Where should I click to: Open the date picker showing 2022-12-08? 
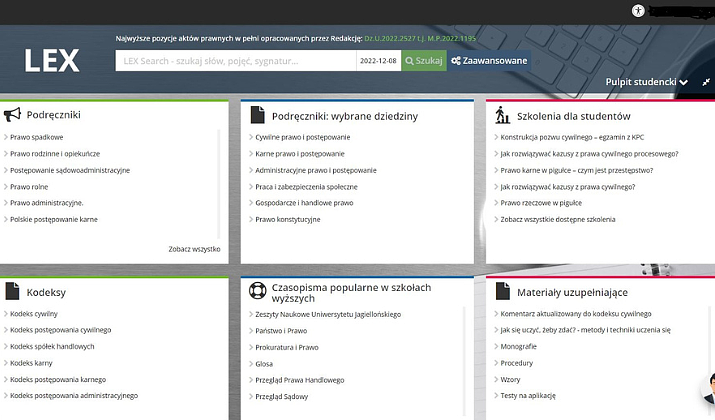(x=379, y=61)
